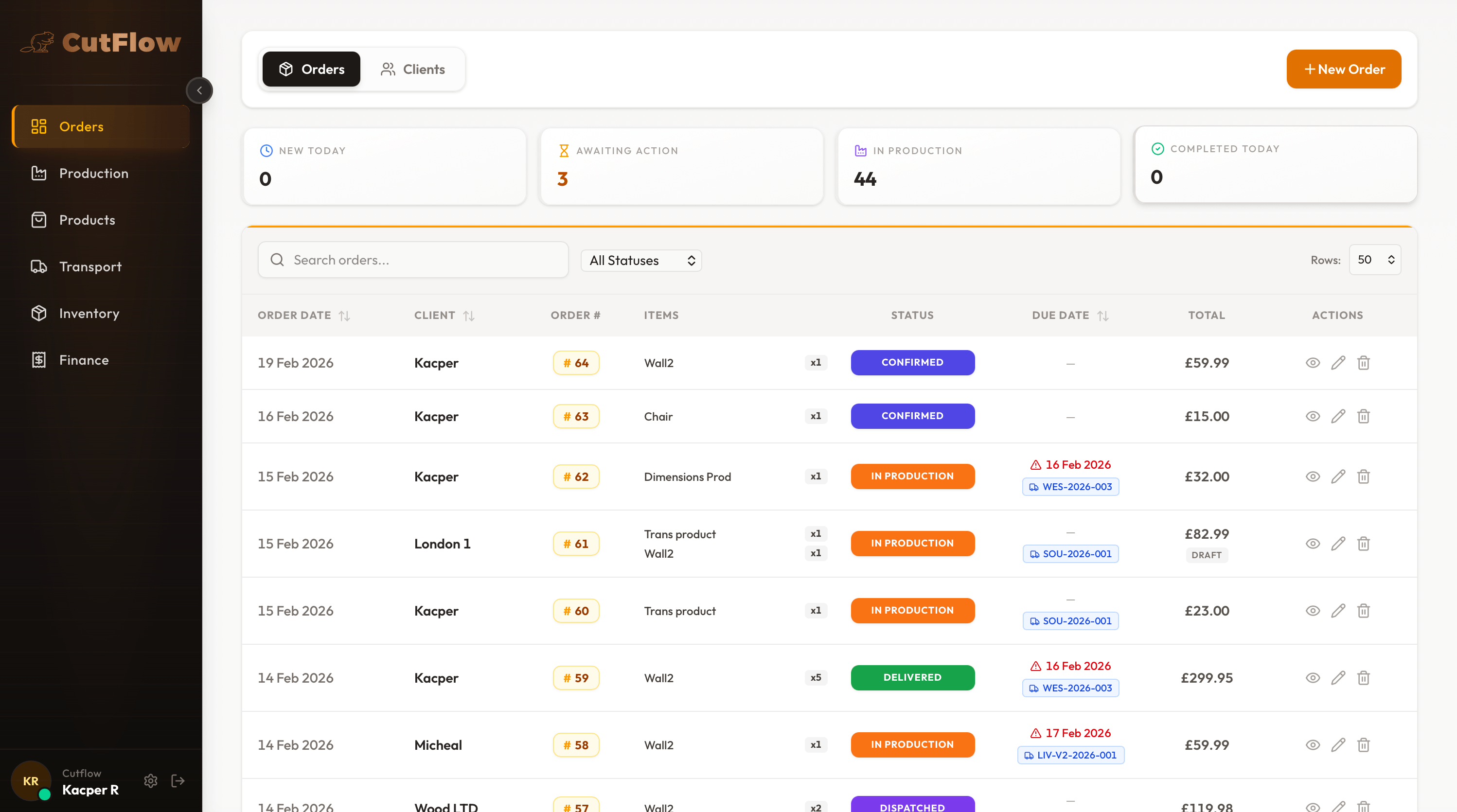The height and width of the screenshot is (812, 1457).
Task: Open tracking link WES-2026-003 for order #62
Action: (1070, 486)
